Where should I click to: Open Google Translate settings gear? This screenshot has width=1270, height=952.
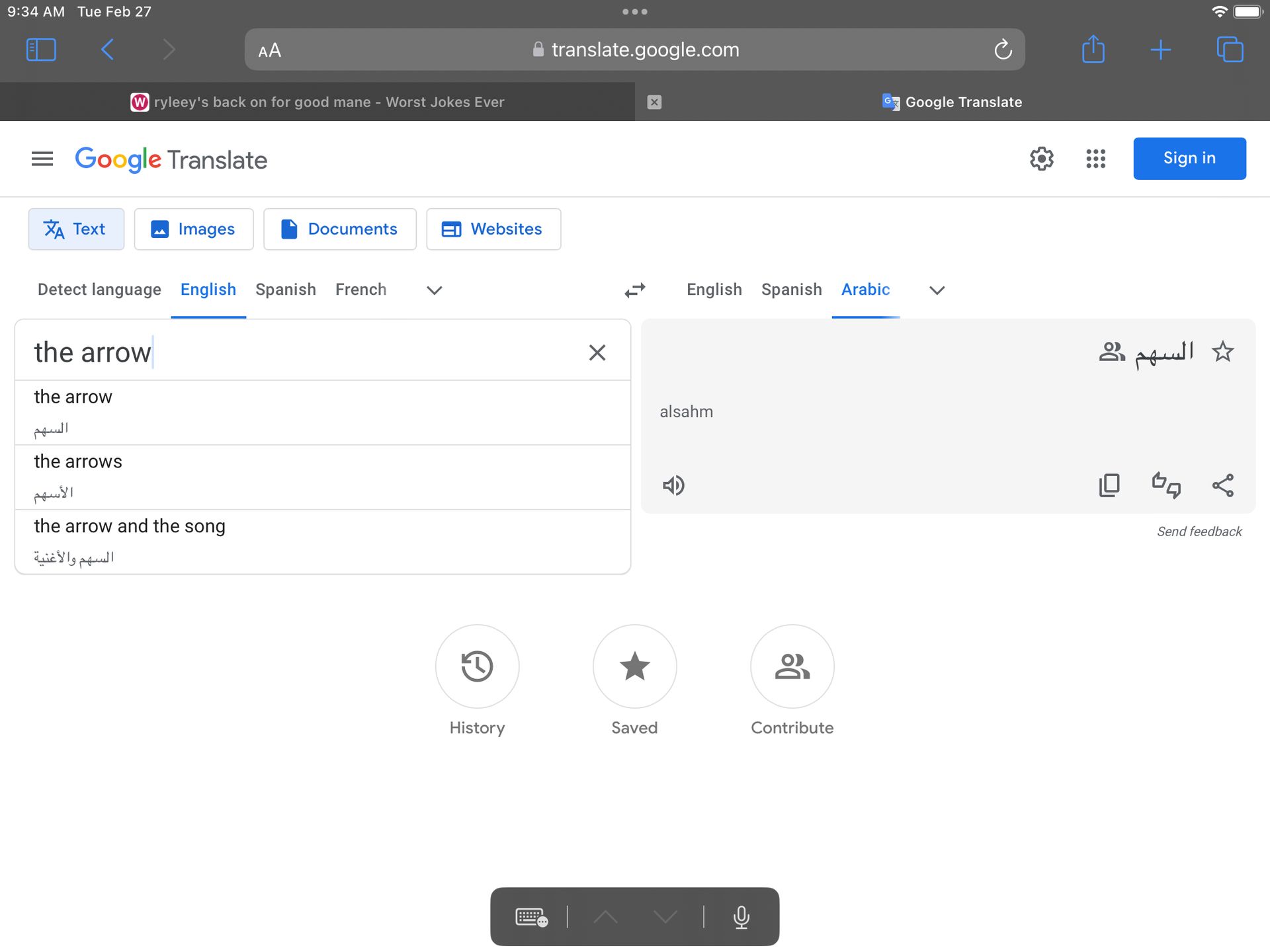(x=1041, y=159)
